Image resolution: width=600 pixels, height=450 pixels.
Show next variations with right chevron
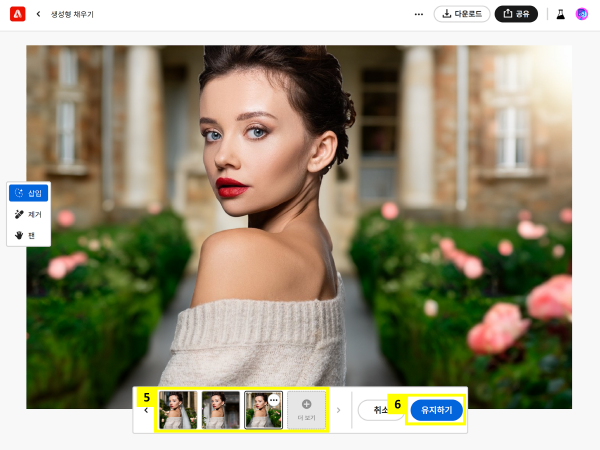coord(338,410)
